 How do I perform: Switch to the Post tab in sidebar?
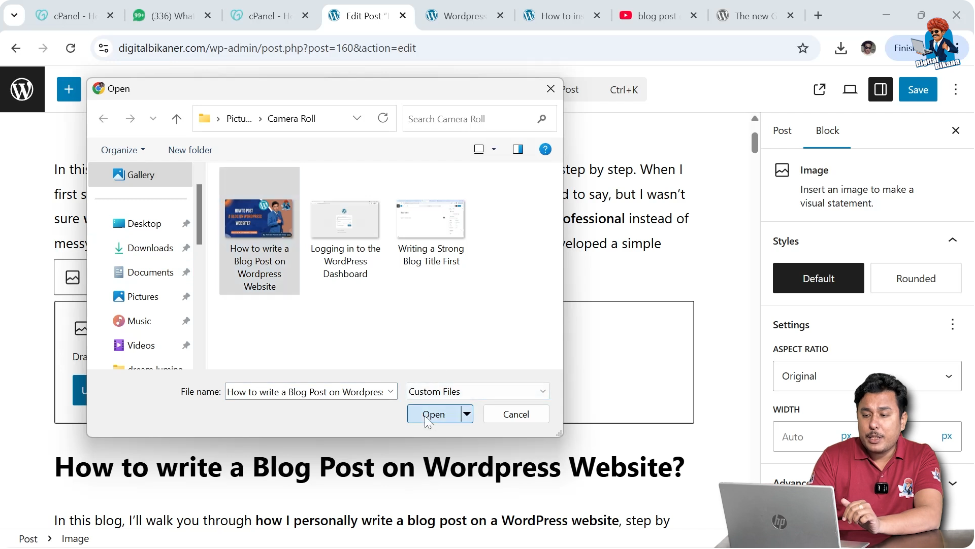(782, 131)
